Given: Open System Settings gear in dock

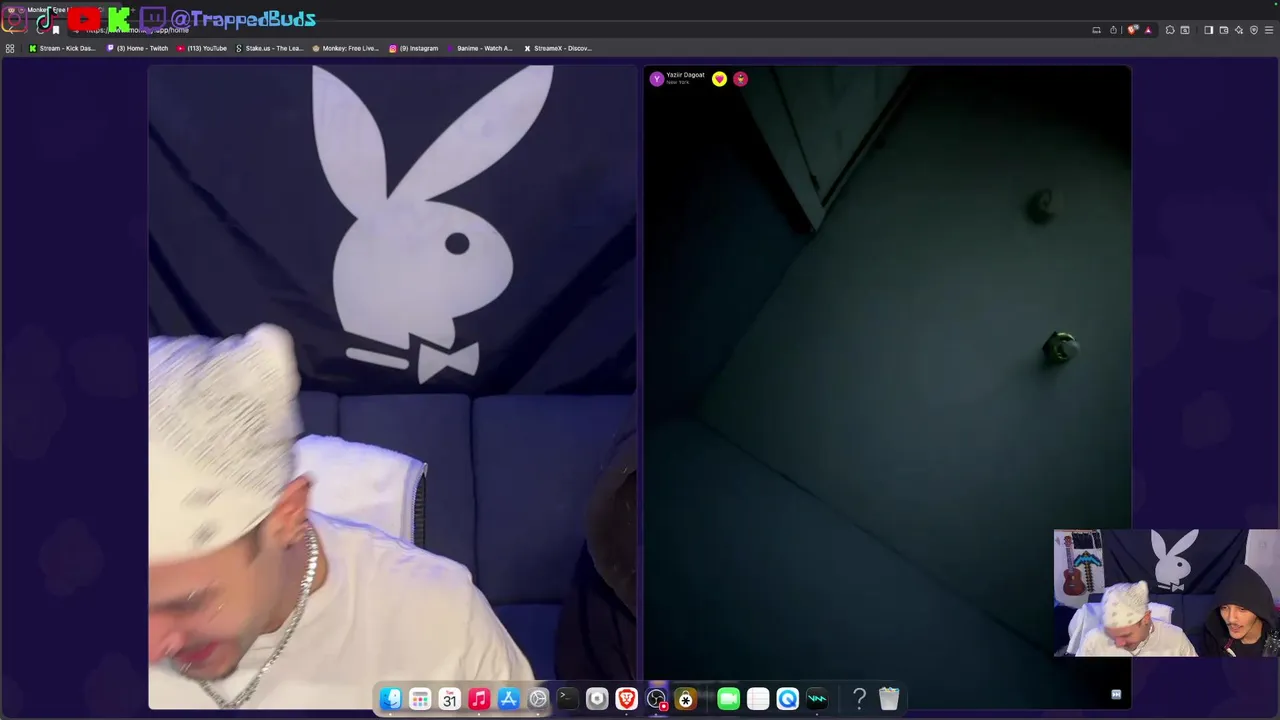Looking at the screenshot, I should [x=538, y=699].
